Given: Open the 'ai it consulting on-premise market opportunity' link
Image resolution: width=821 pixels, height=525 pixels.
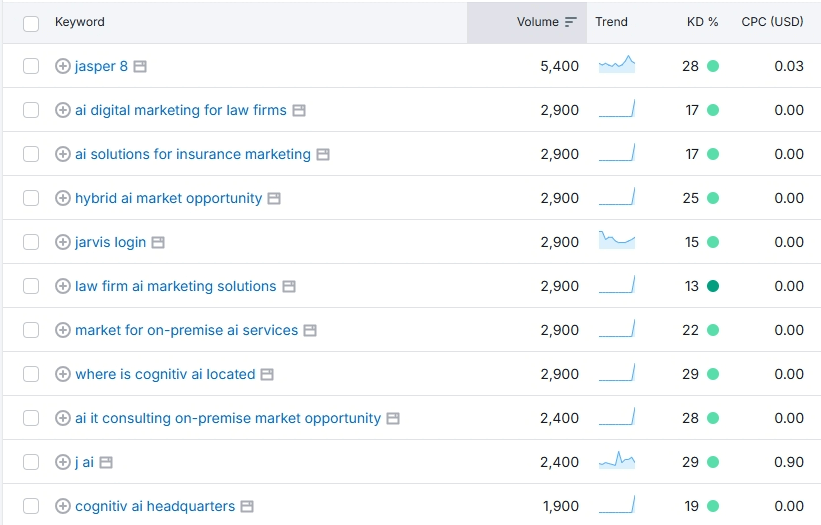Looking at the screenshot, I should 228,418.
